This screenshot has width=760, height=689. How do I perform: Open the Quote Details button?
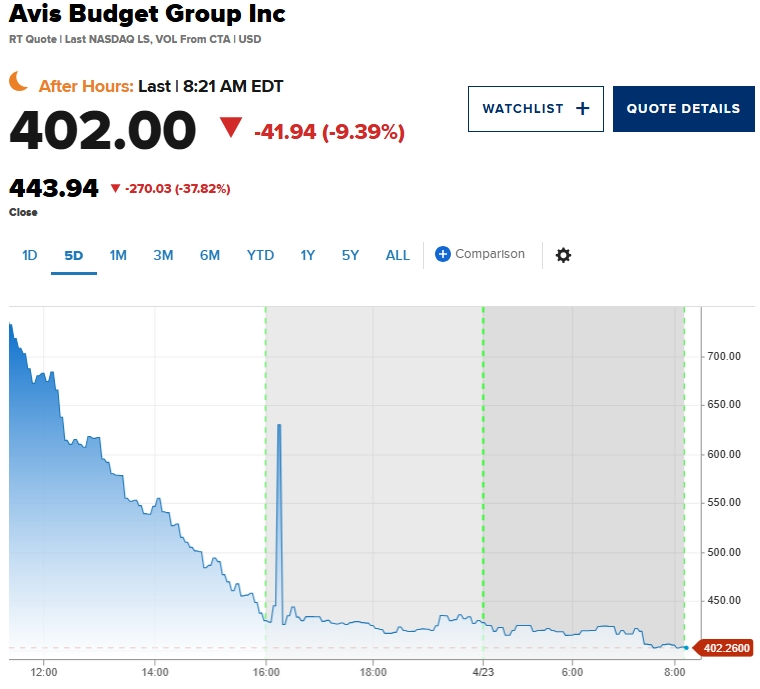tap(684, 109)
